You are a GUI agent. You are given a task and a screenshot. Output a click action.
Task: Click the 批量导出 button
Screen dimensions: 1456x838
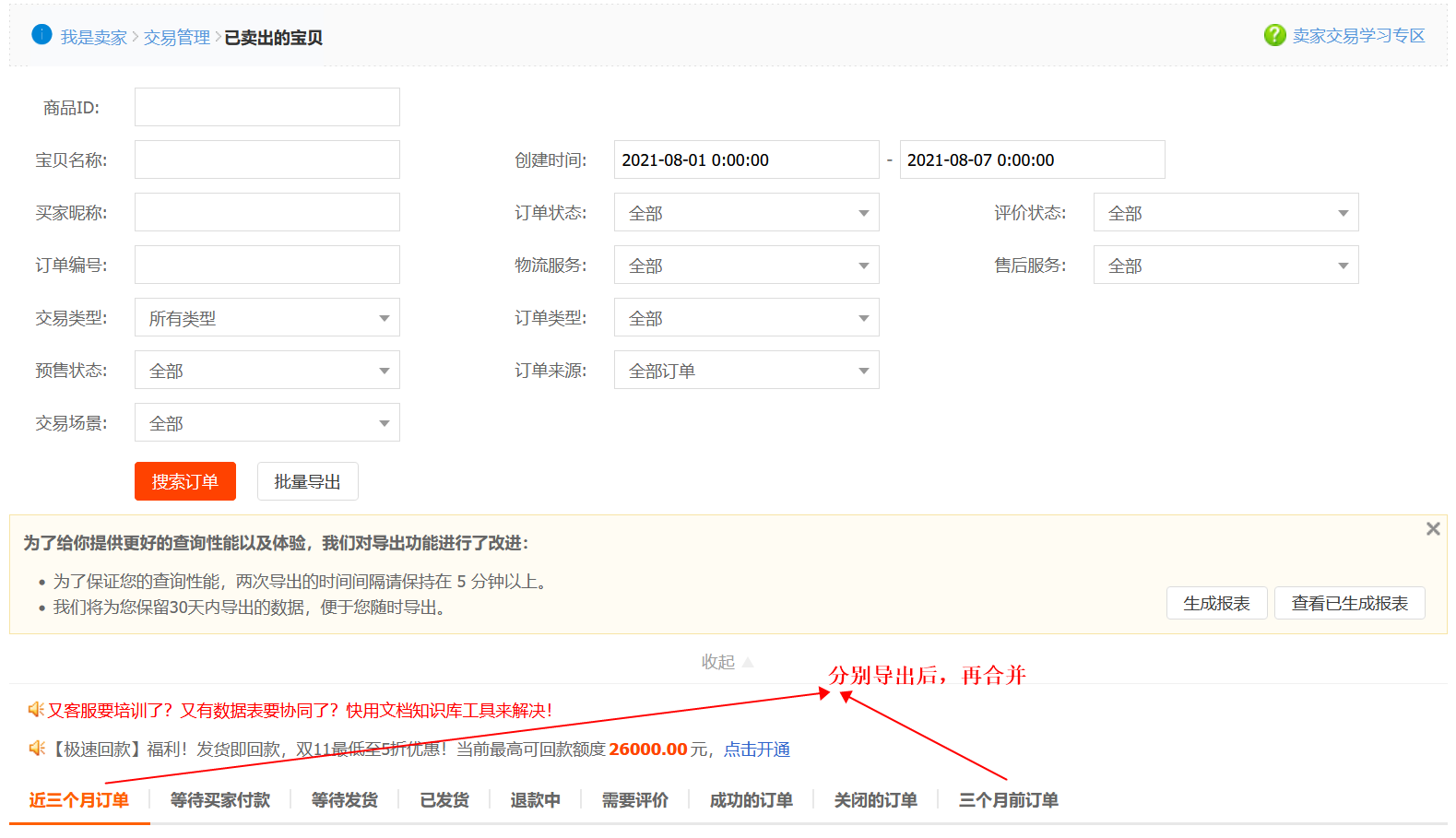click(307, 481)
